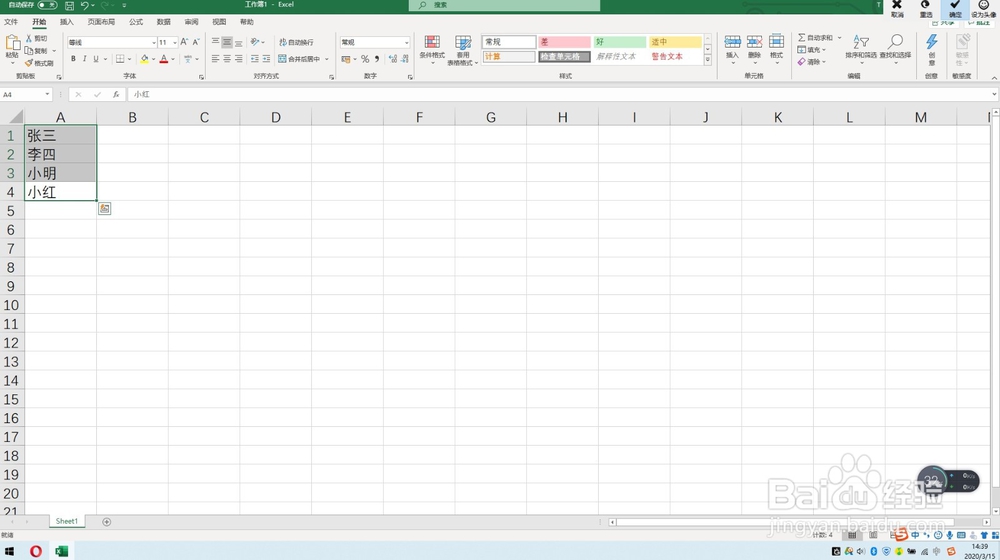This screenshot has width=1000, height=560.
Task: Open Format as Table (套用表格格式)
Action: click(x=462, y=50)
